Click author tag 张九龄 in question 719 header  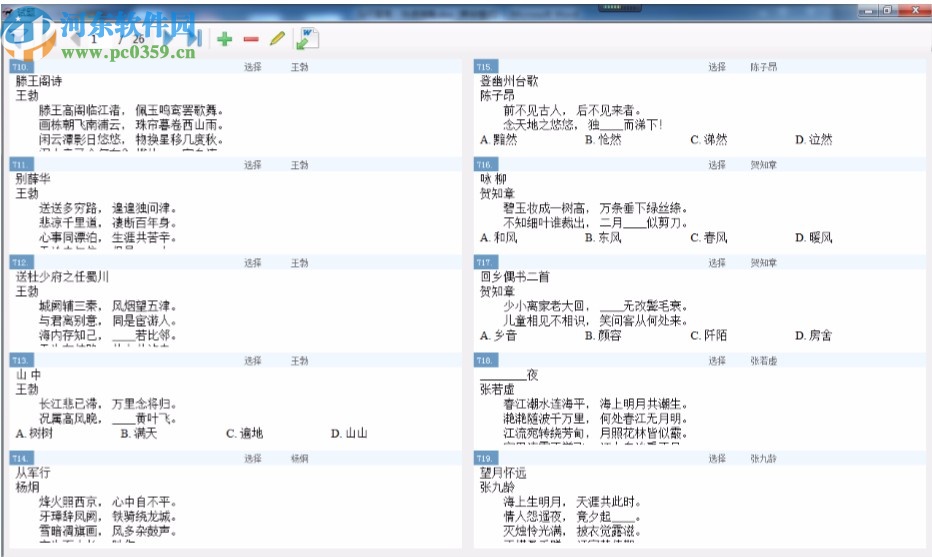(x=763, y=458)
